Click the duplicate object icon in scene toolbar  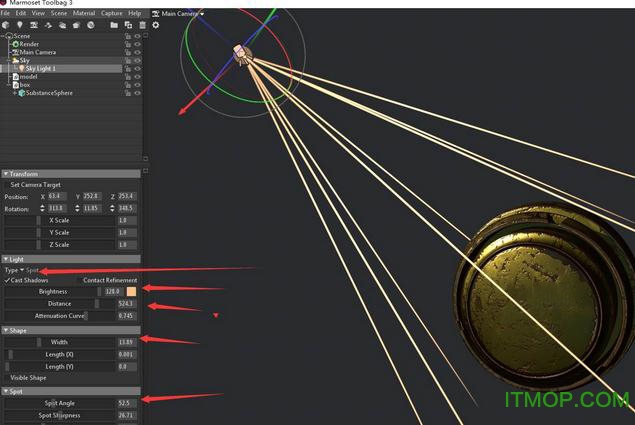pos(128,25)
